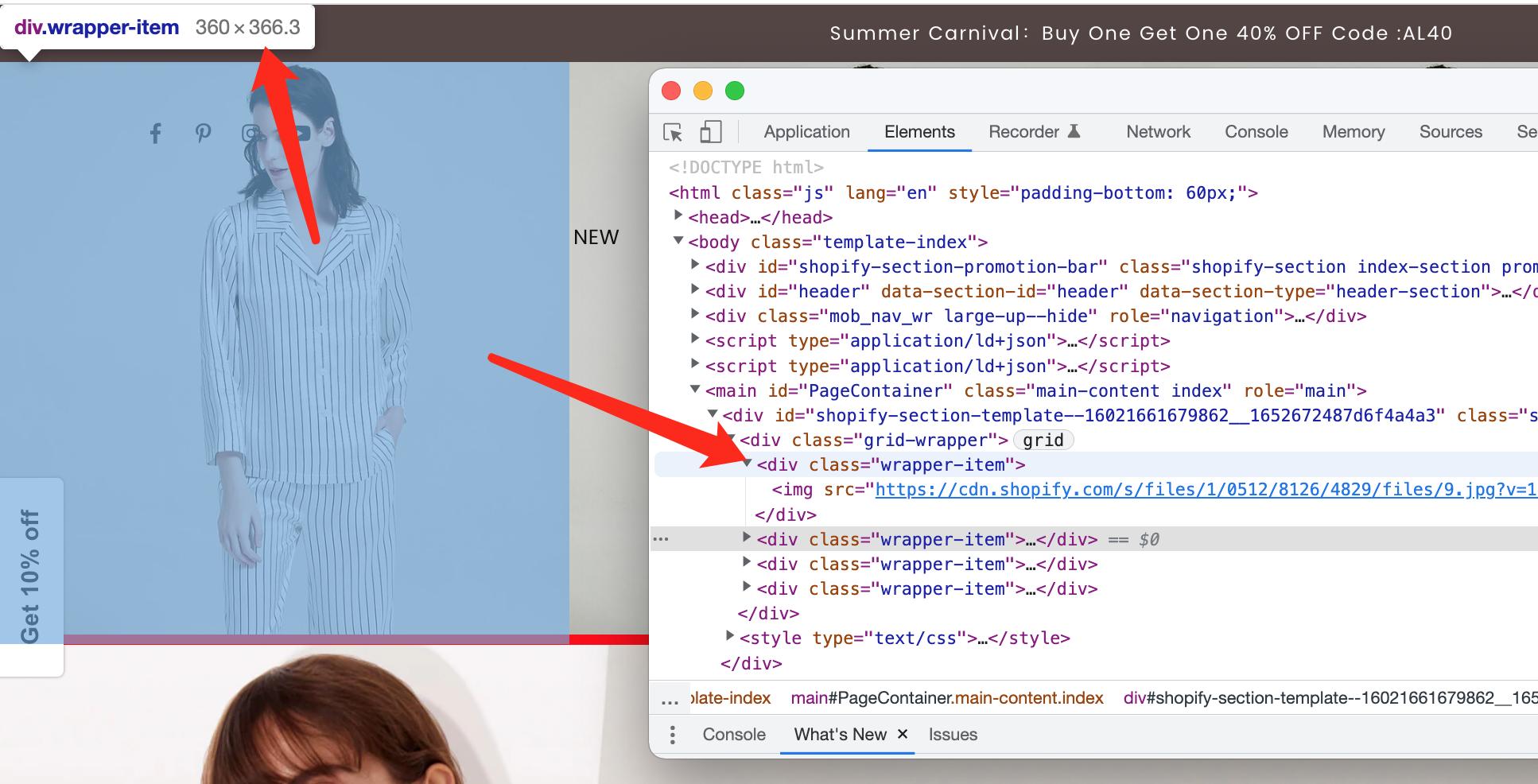Collapse the body template-index node
This screenshot has height=784, width=1538.
click(678, 241)
